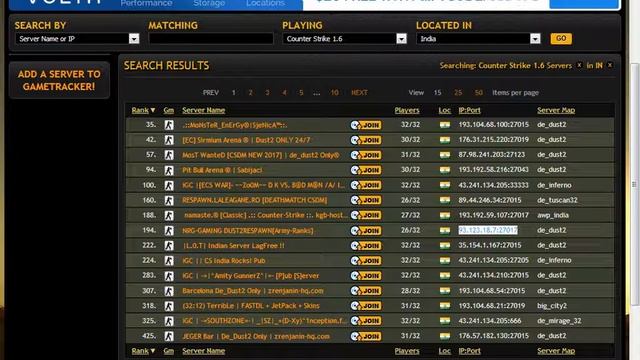Join the TerribLe FASTDL JetPack server
The width and height of the screenshot is (640, 360).
tap(366, 306)
